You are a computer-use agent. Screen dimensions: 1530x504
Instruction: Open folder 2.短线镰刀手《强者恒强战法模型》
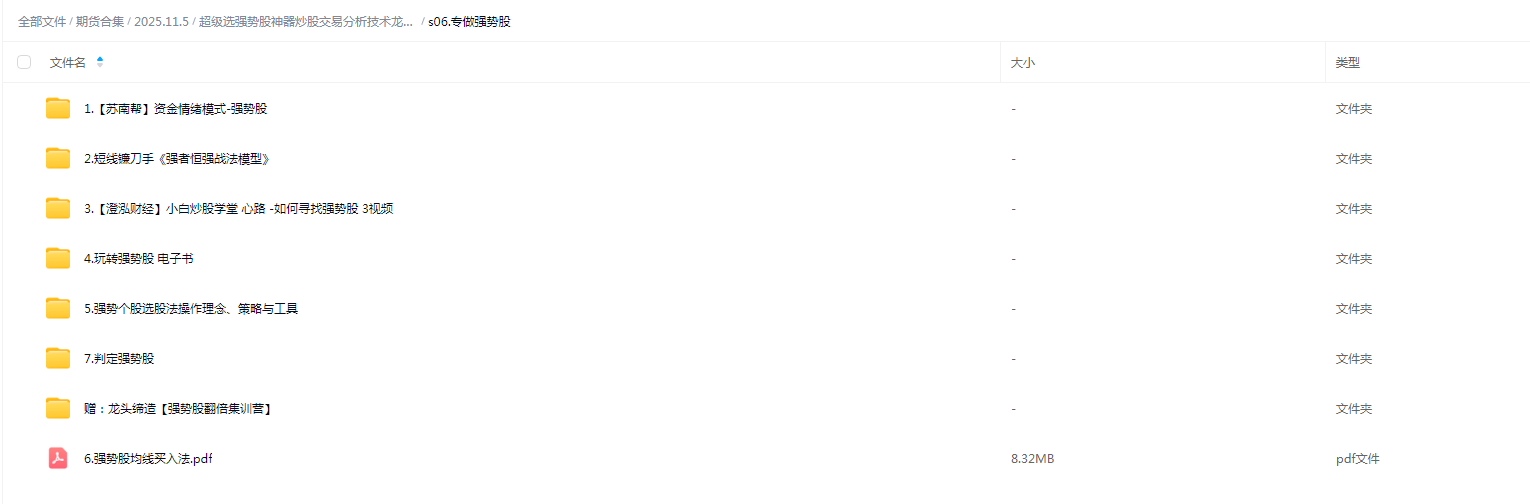pyautogui.click(x=177, y=159)
